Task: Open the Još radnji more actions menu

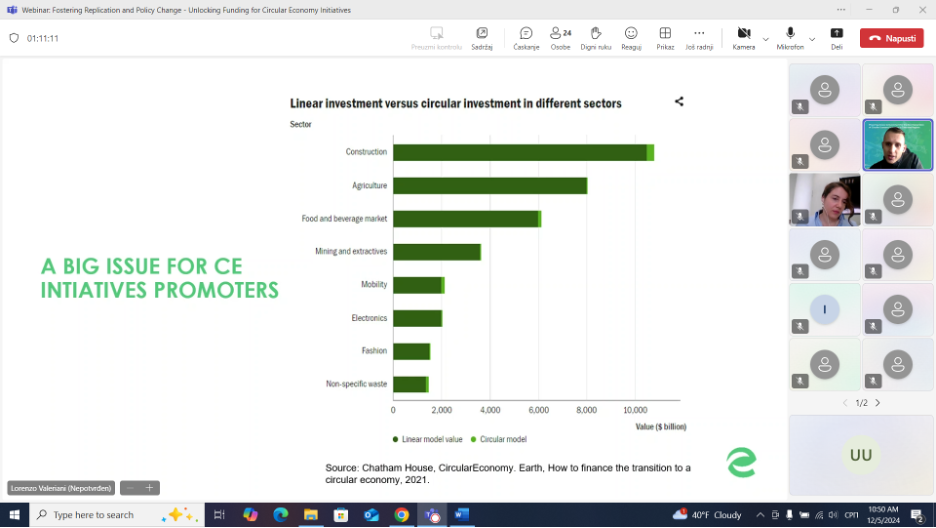Action: click(x=699, y=37)
